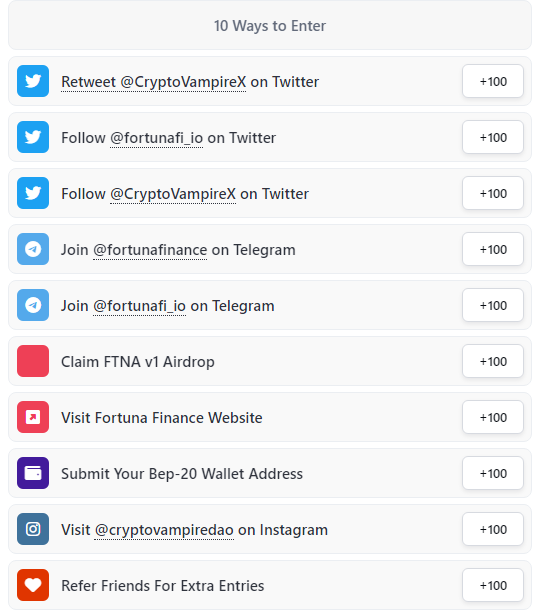Click +100 button for Claim FTNA v1 Airdrop
Screen dimensions: 540x616
click(493, 361)
